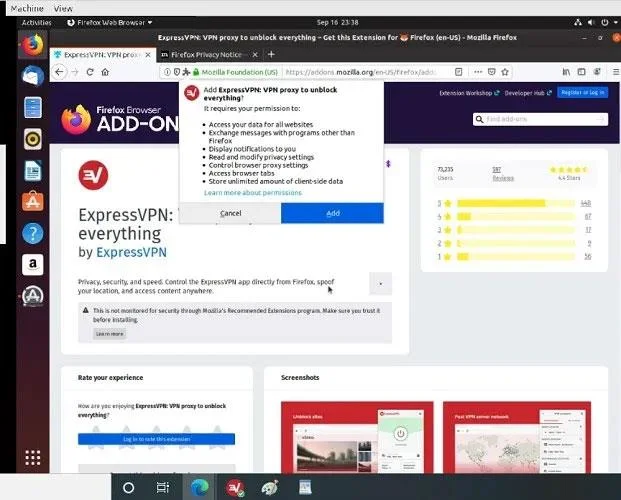Screen dimensions: 621x500
Task: Open Ubuntu Software store icon
Action: click(33, 201)
